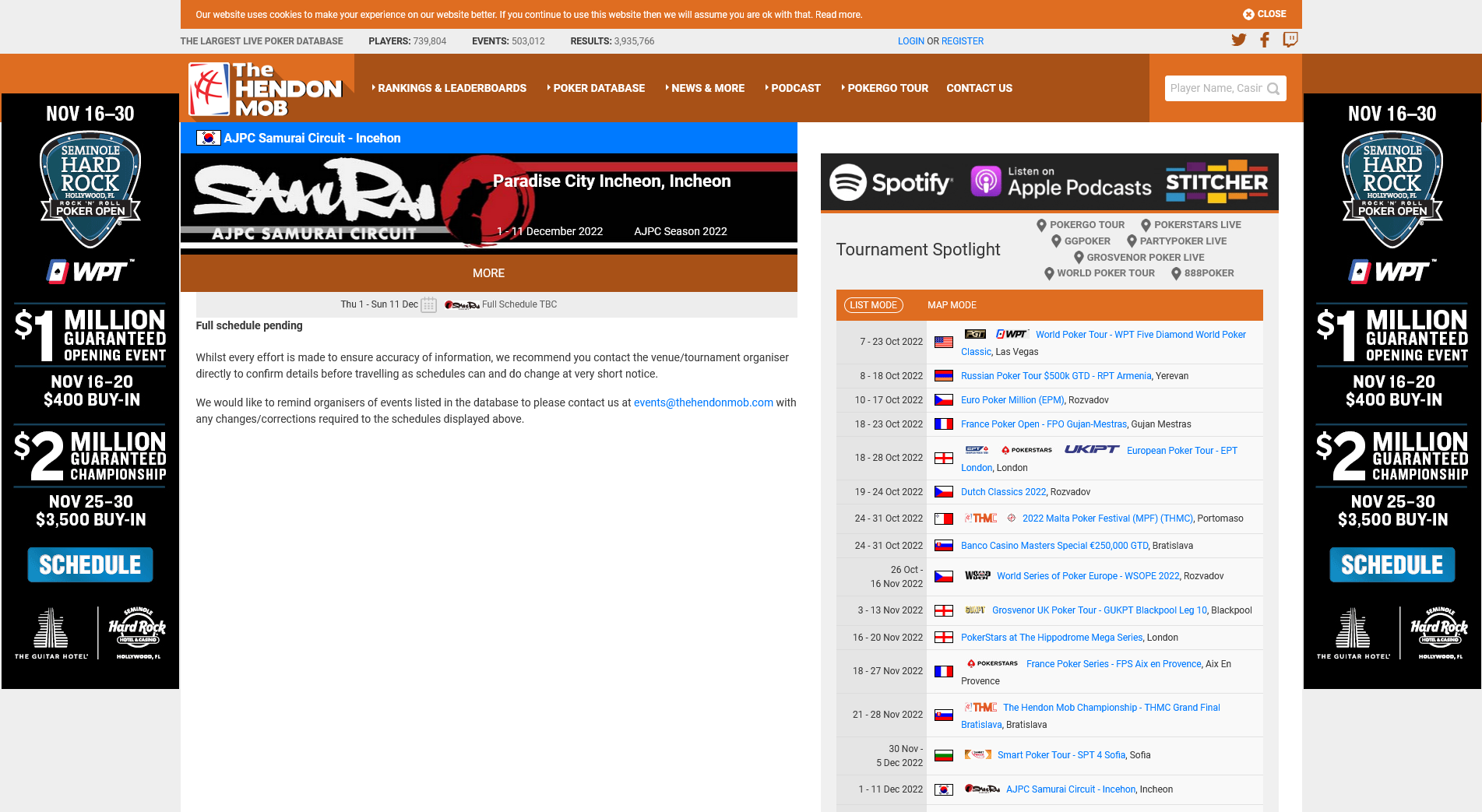This screenshot has width=1482, height=812.
Task: Toggle PokerStars Live spotlight filter
Action: coord(1191,225)
